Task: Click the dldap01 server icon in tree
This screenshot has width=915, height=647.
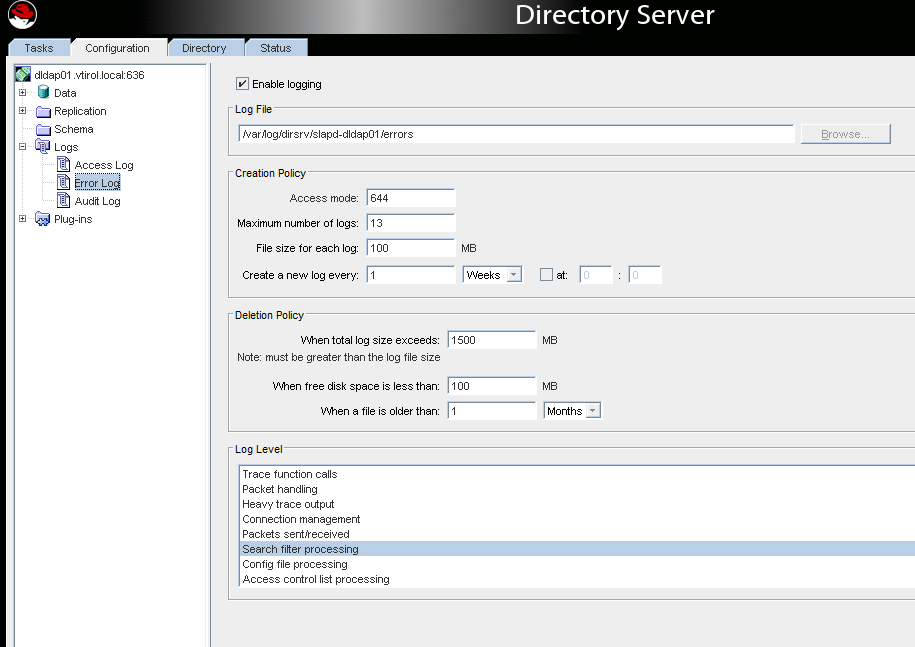Action: 23,74
